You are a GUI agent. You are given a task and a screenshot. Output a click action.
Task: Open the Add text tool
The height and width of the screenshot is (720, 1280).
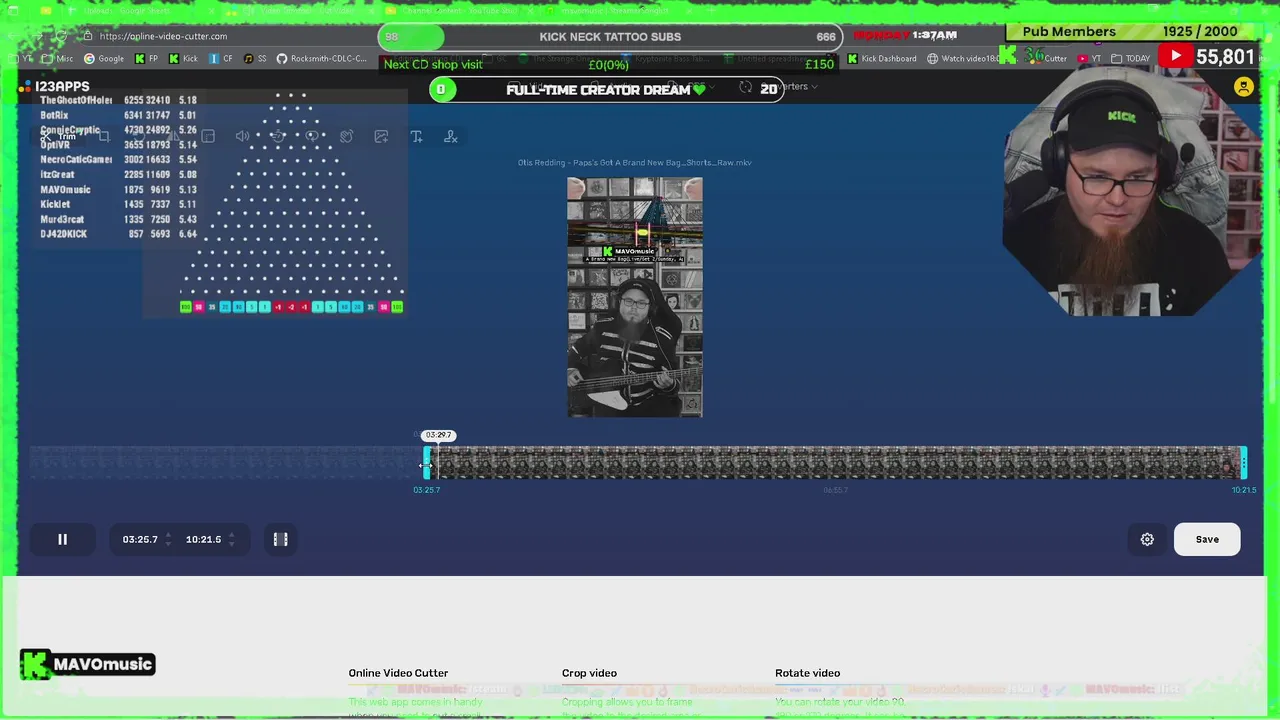pos(416,136)
